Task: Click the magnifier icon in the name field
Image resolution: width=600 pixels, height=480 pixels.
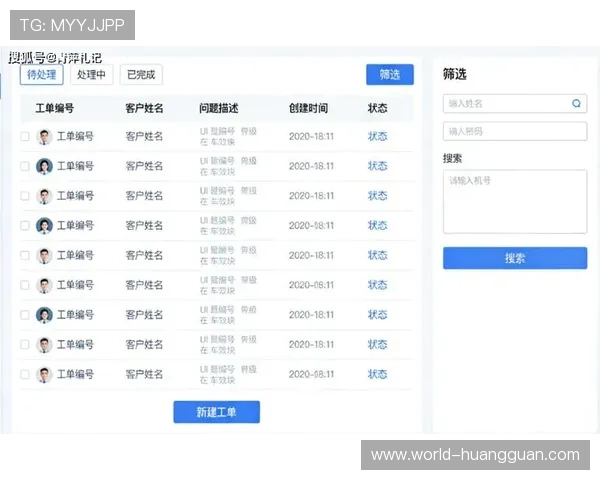Action: coord(576,103)
